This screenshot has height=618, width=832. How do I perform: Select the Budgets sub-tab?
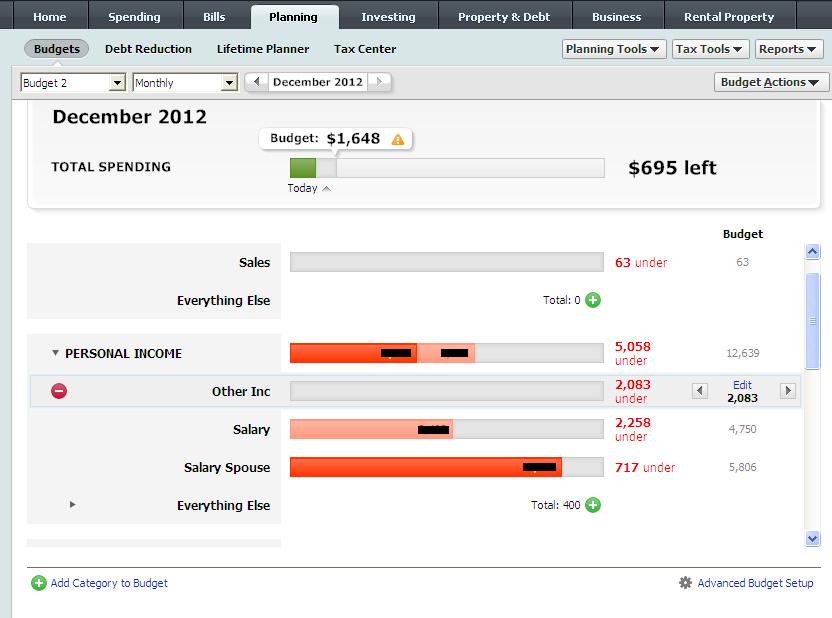57,49
